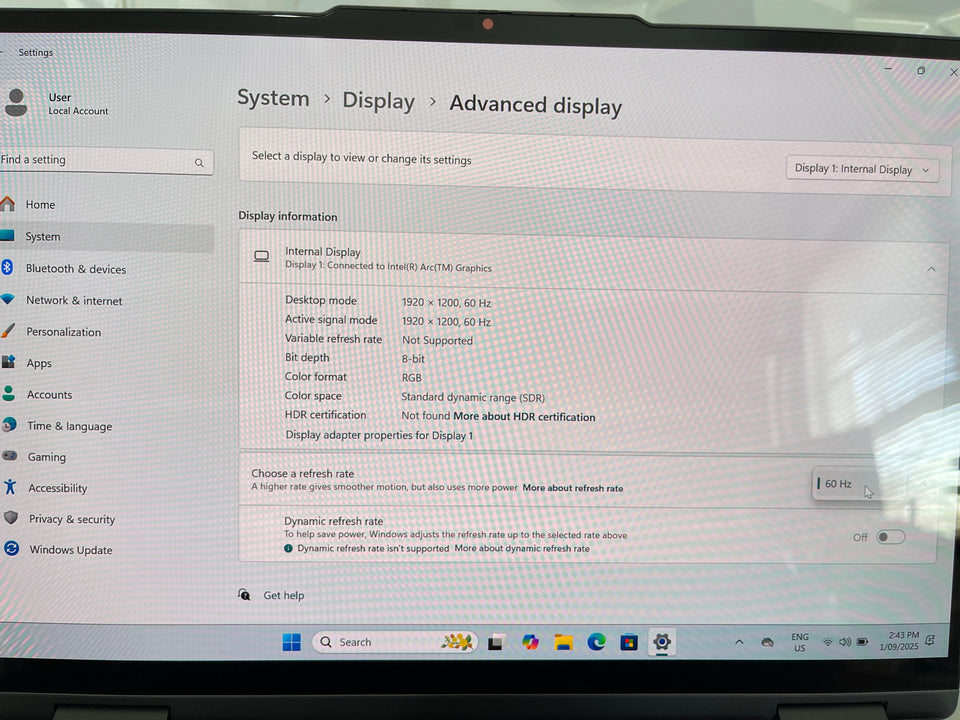The height and width of the screenshot is (720, 960).
Task: Open File Explorer from the taskbar
Action: tap(564, 641)
